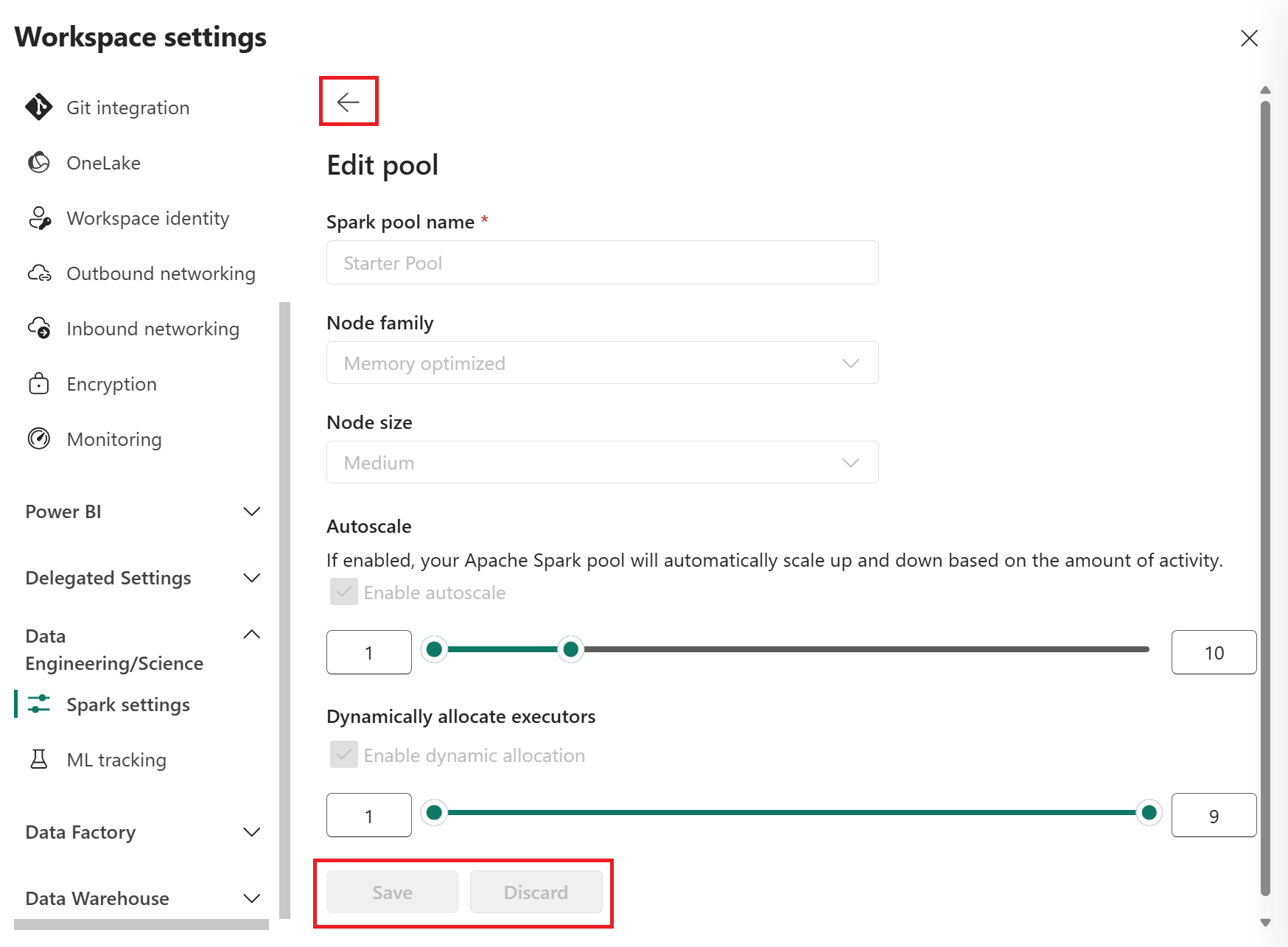Click the scroll up arrow on the right
Viewport: 1288px width, 947px height.
(1265, 90)
